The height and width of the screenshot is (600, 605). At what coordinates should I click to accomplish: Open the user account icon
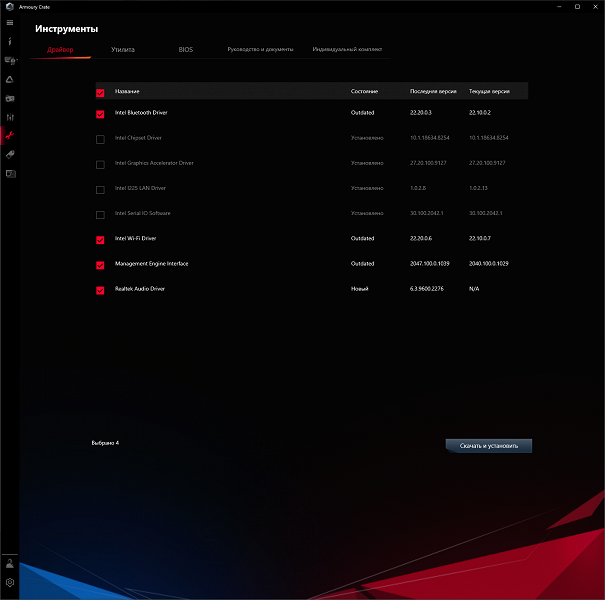pos(10,564)
